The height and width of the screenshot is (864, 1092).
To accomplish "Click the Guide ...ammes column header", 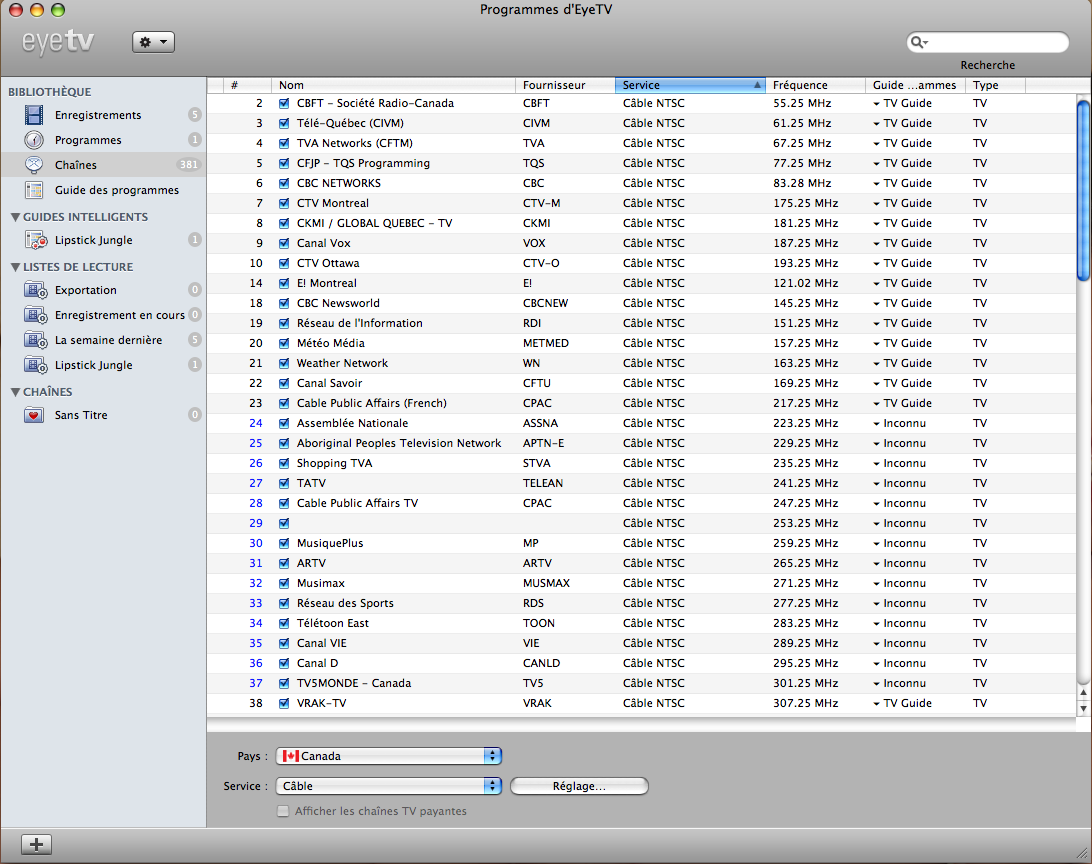I will [x=914, y=85].
